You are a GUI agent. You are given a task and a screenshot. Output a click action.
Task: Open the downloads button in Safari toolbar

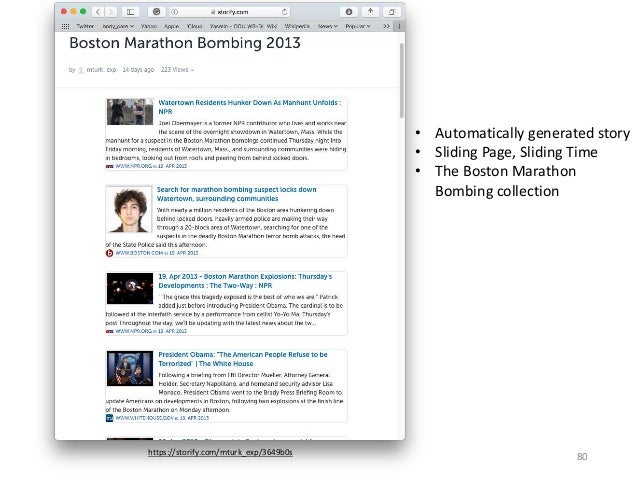(349, 12)
